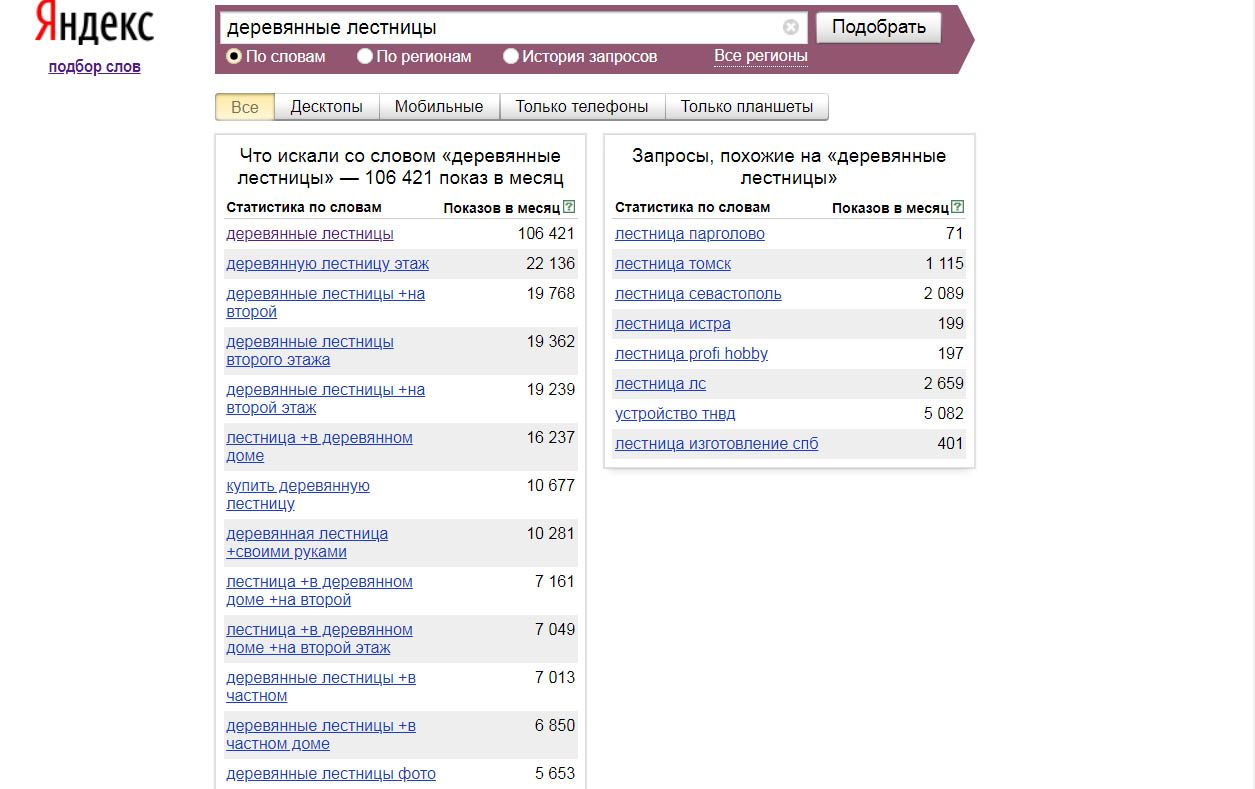Viewport: 1255px width, 789px height.
Task: Open the лестница парголово link
Action: (690, 234)
